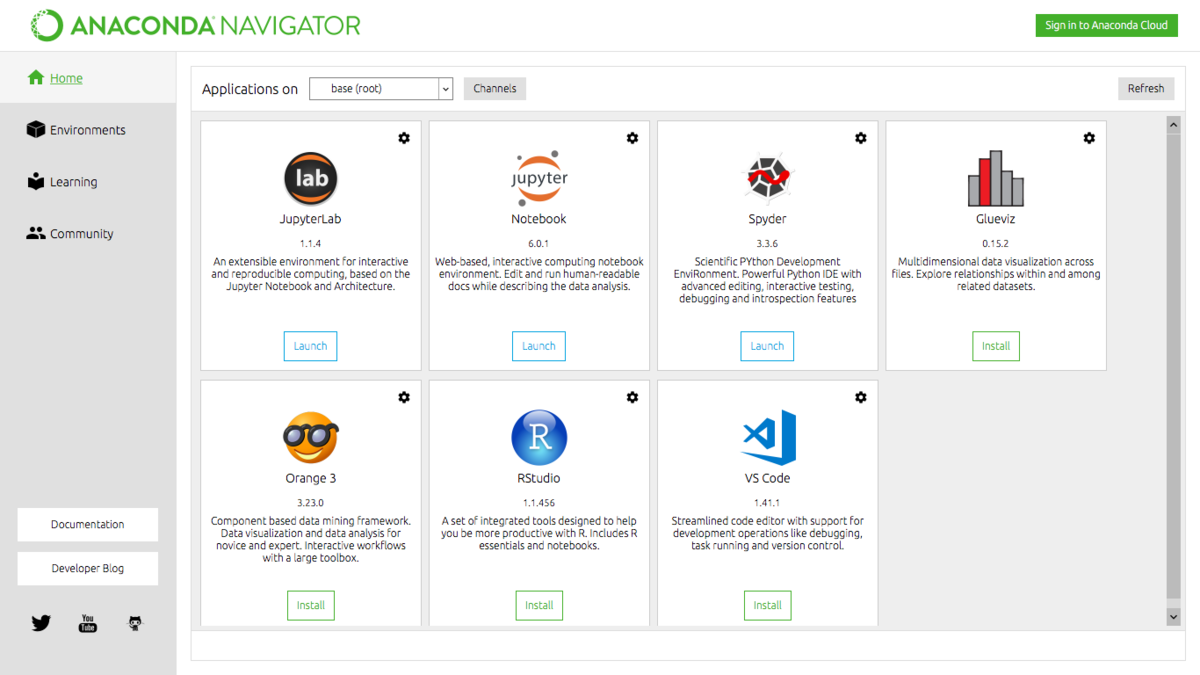The image size is (1200, 675).
Task: Open the GitHub link icon
Action: pos(135,623)
